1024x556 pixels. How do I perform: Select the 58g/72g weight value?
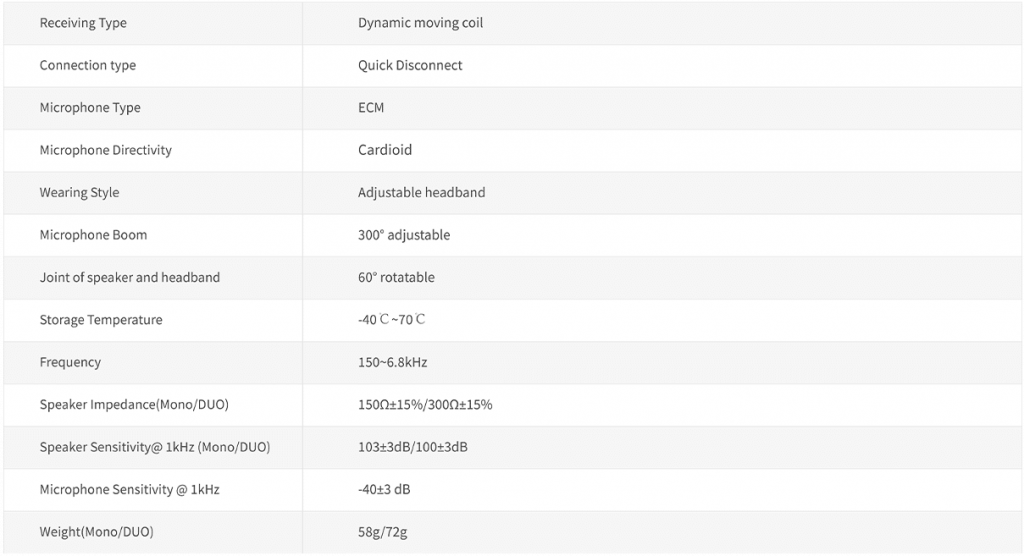coord(382,532)
